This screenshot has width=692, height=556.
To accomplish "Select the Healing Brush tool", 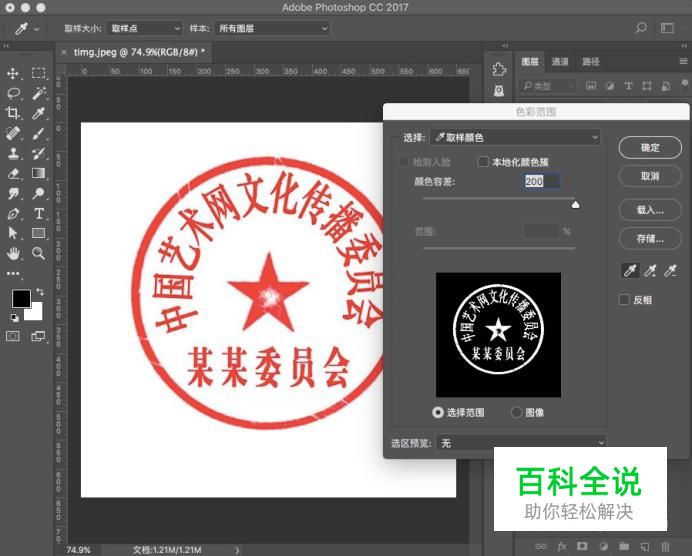I will click(x=13, y=133).
